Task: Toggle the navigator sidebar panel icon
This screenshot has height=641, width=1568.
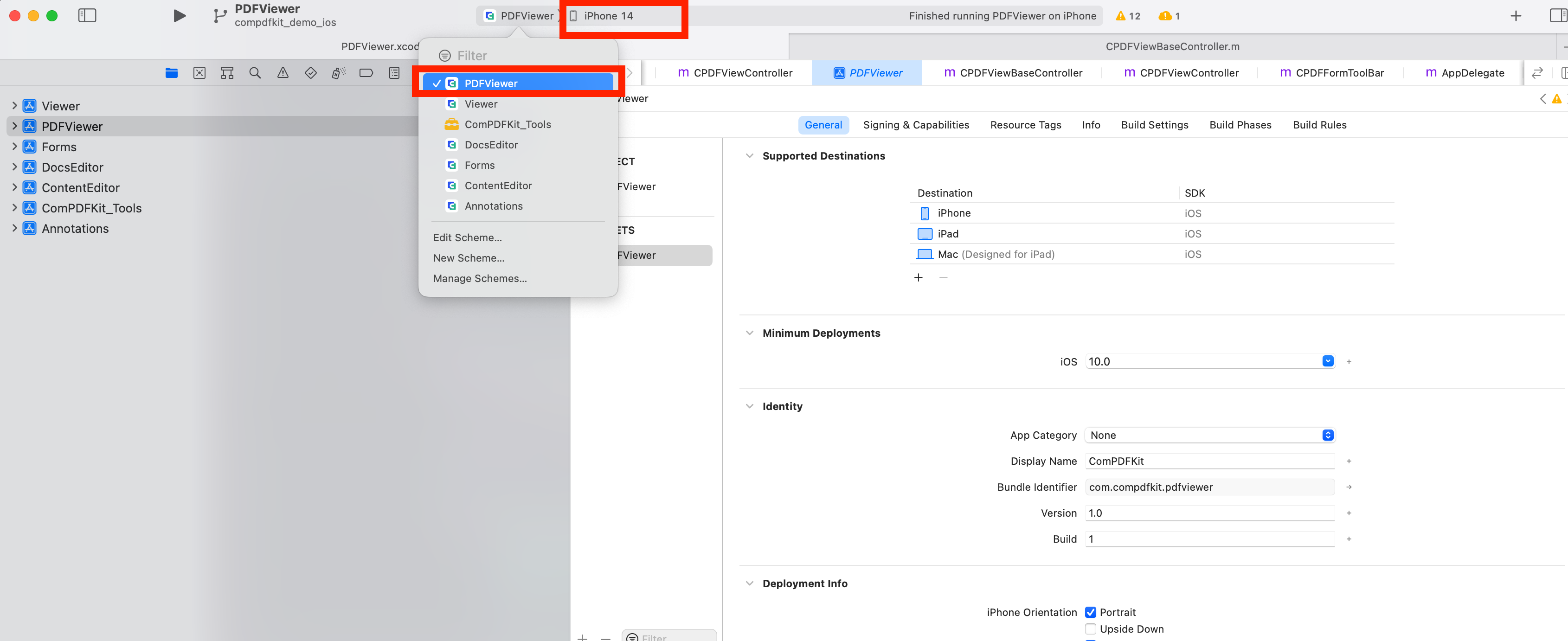Action: click(x=87, y=16)
